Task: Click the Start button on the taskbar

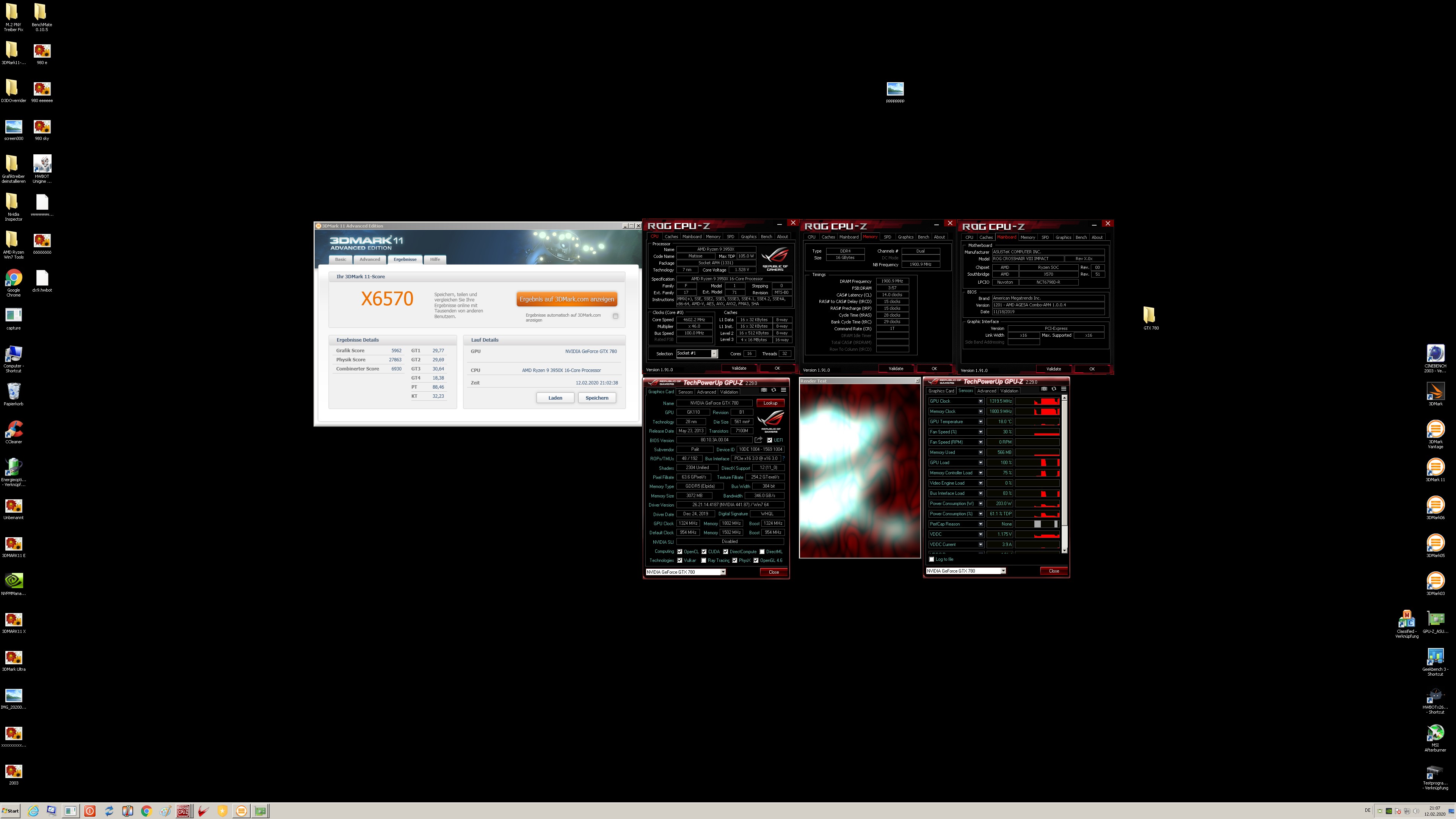Action: click(10, 811)
